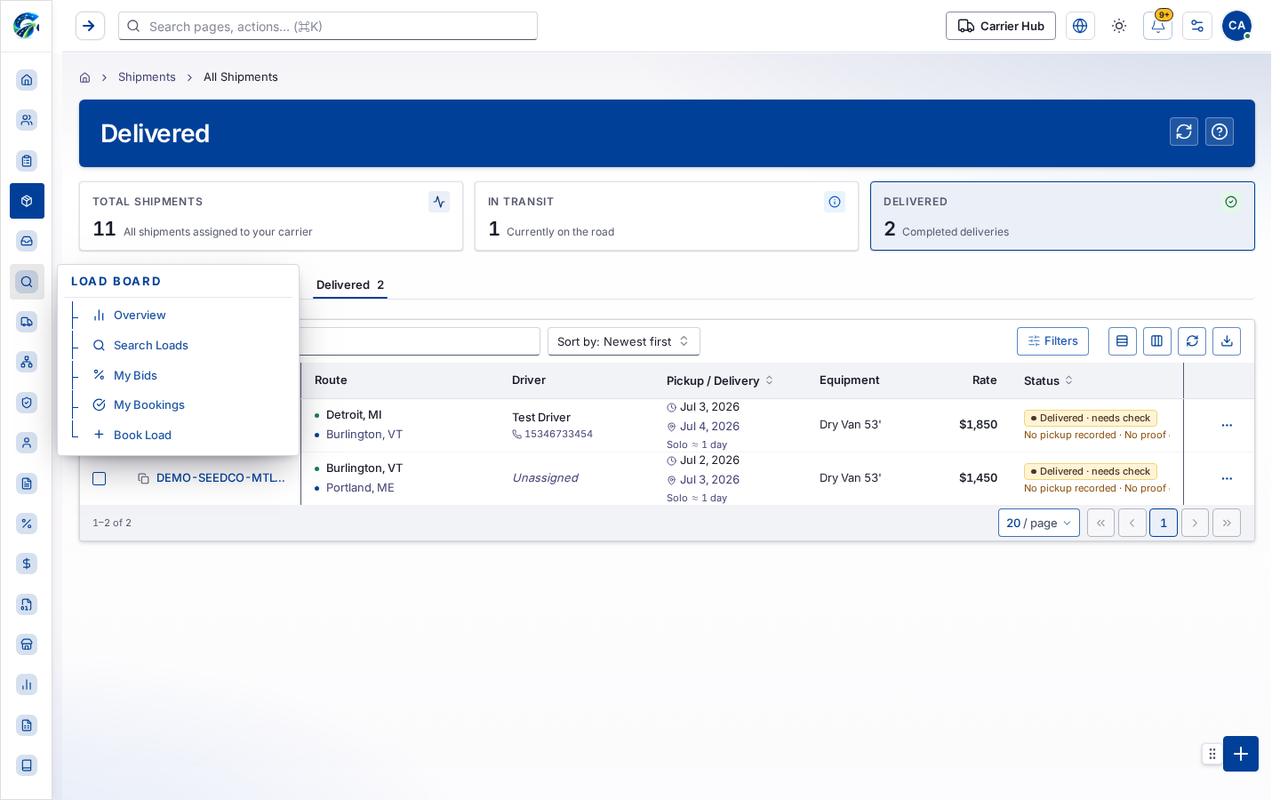
Task: Select the shipments box icon in the sidebar
Action: [x=27, y=201]
